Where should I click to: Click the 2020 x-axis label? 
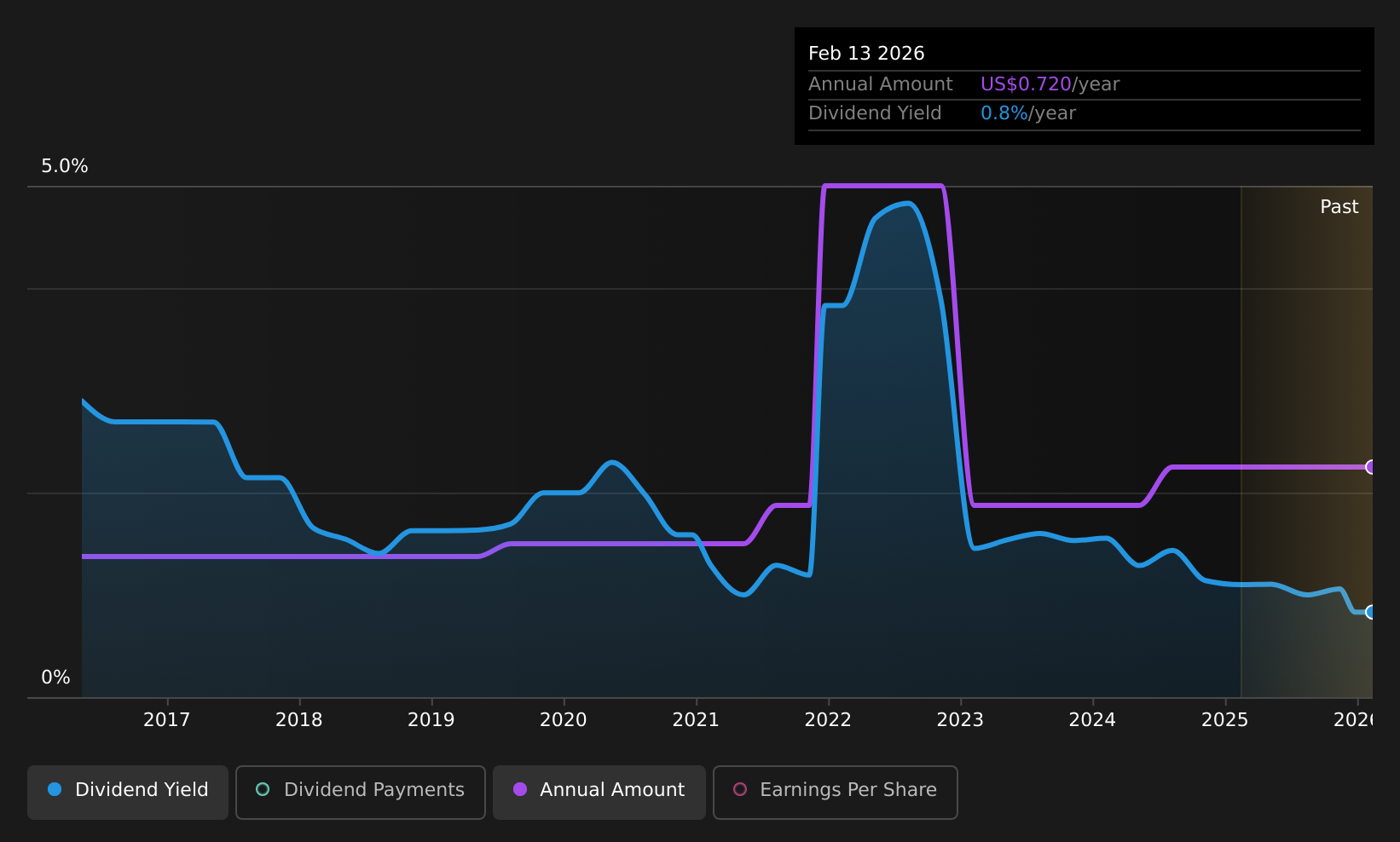point(564,720)
